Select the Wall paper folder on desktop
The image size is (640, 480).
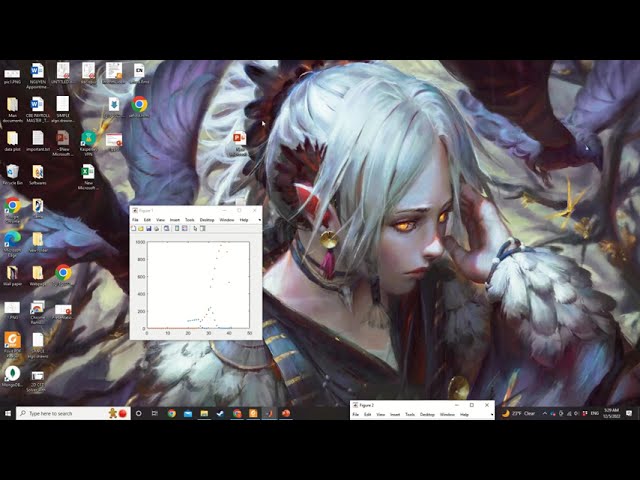click(x=13, y=276)
